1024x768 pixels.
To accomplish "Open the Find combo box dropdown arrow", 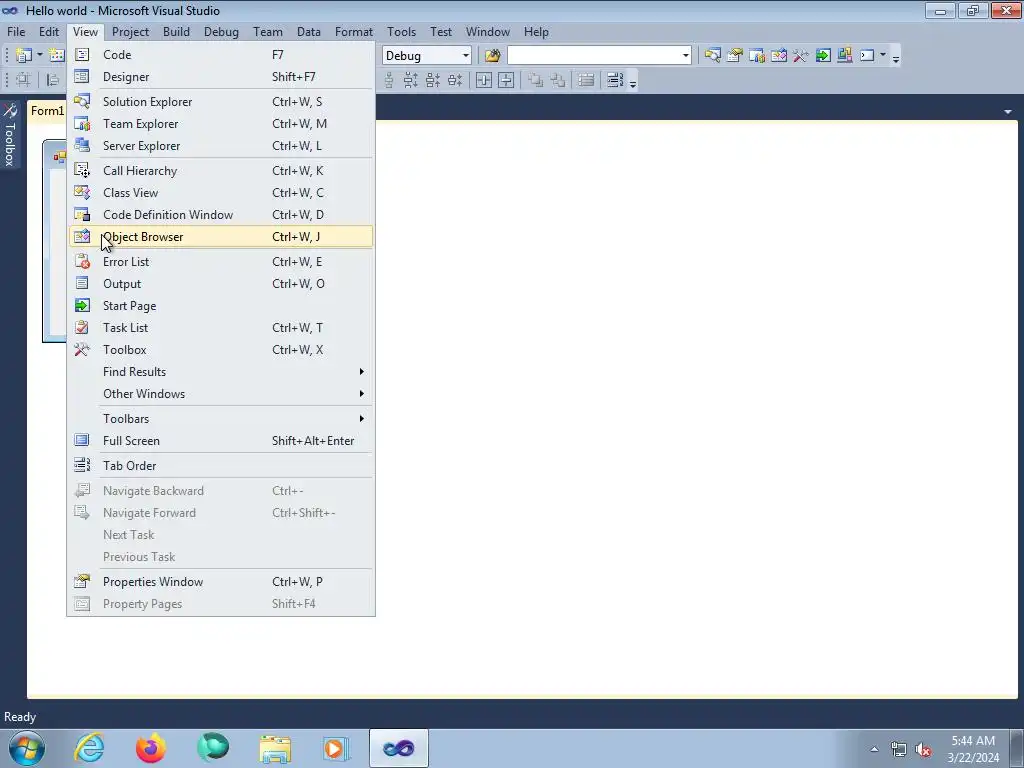I will pyautogui.click(x=685, y=56).
